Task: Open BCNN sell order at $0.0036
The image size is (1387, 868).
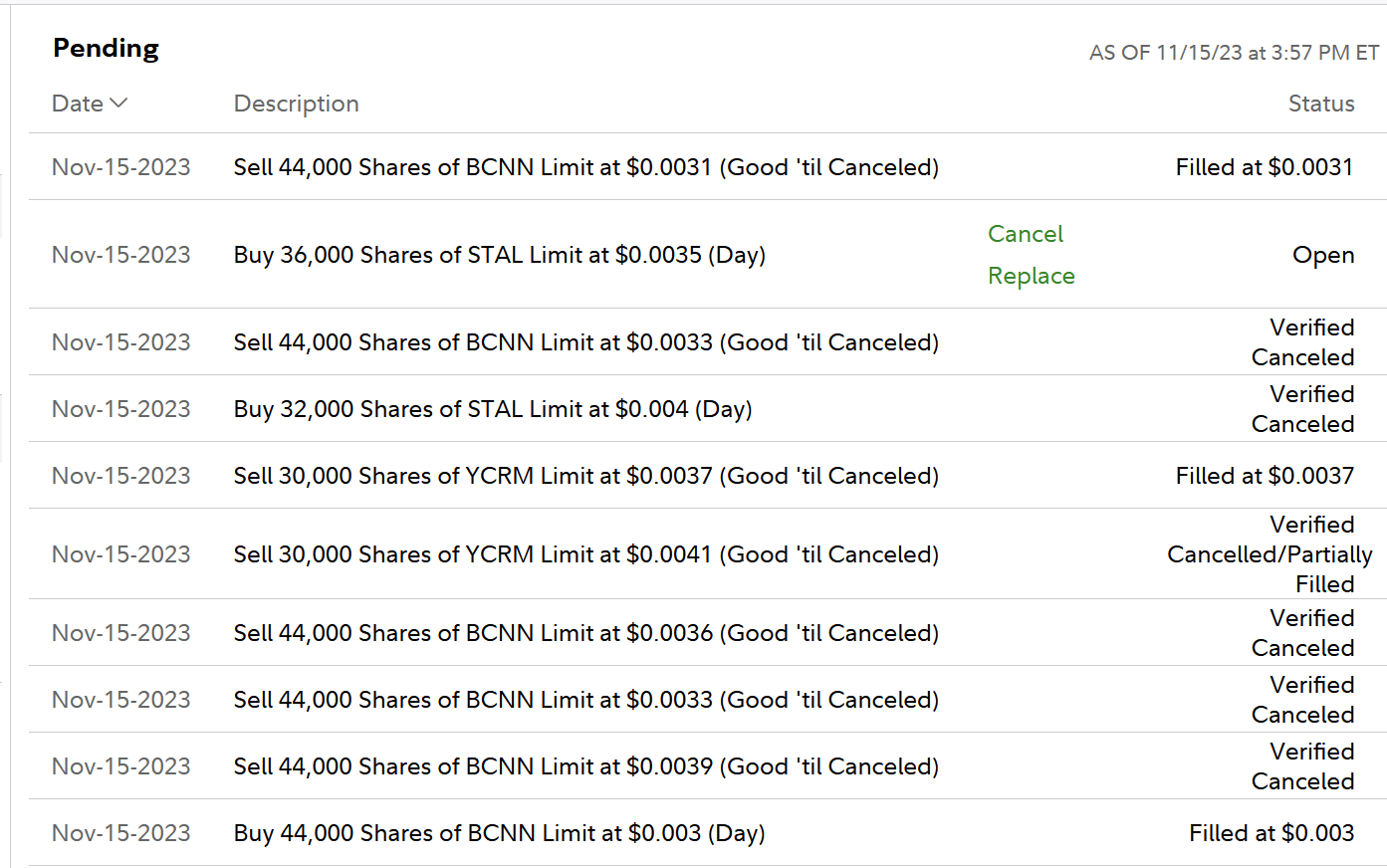Action: (x=585, y=633)
